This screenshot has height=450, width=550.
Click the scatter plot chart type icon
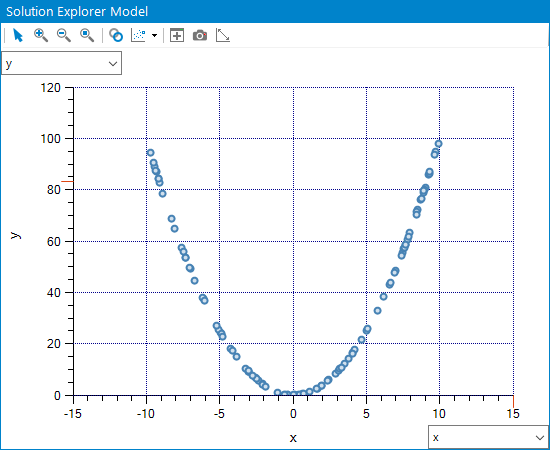(138, 35)
